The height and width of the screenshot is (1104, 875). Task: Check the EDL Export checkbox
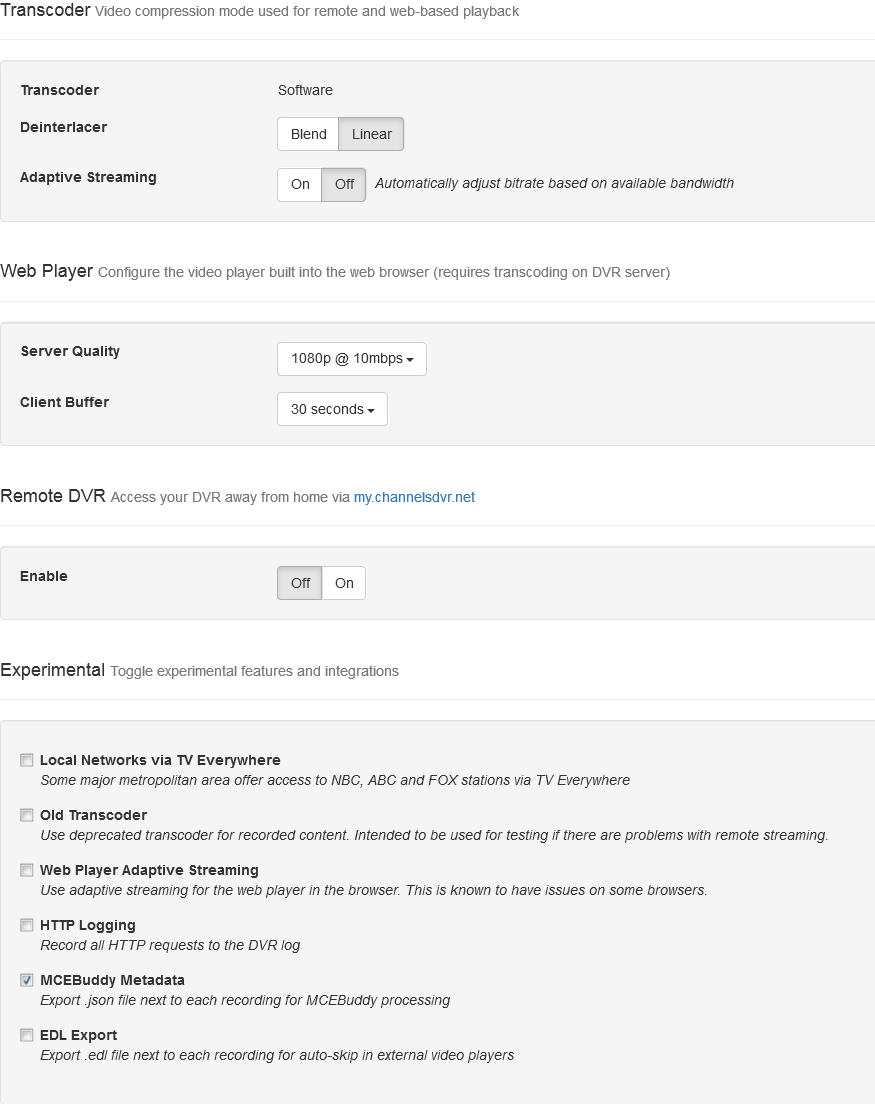coord(27,1035)
